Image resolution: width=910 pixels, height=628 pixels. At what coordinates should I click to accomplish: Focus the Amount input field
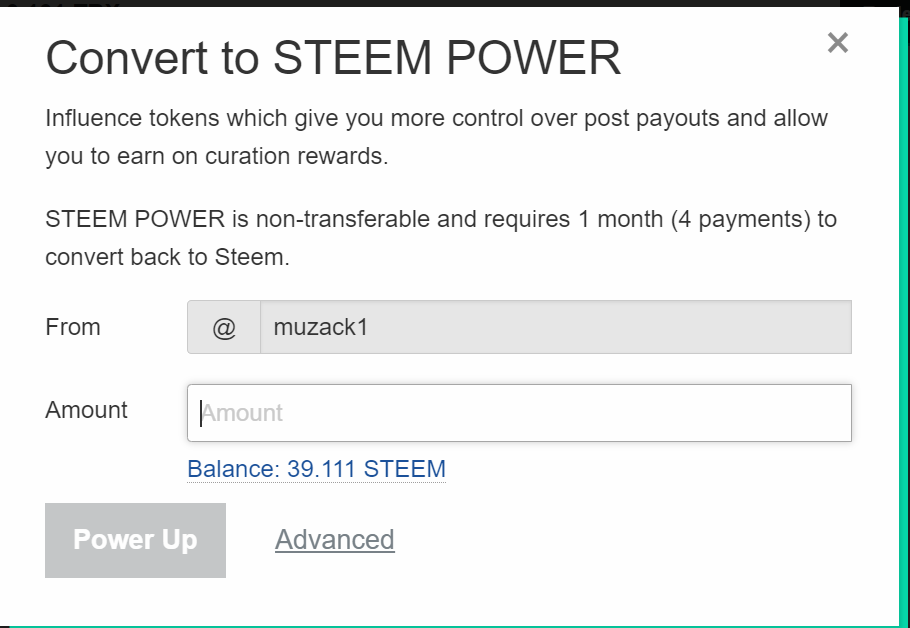[519, 413]
